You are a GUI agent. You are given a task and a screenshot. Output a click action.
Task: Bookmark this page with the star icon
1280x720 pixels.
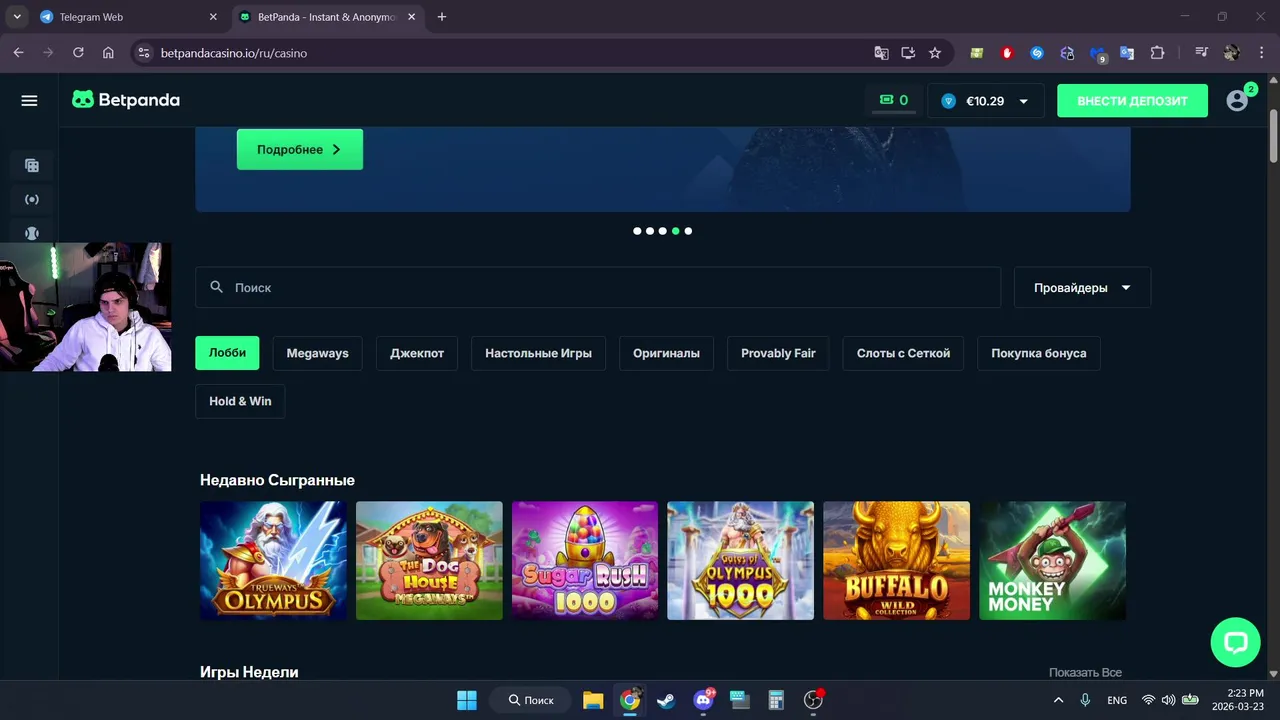pyautogui.click(x=935, y=53)
